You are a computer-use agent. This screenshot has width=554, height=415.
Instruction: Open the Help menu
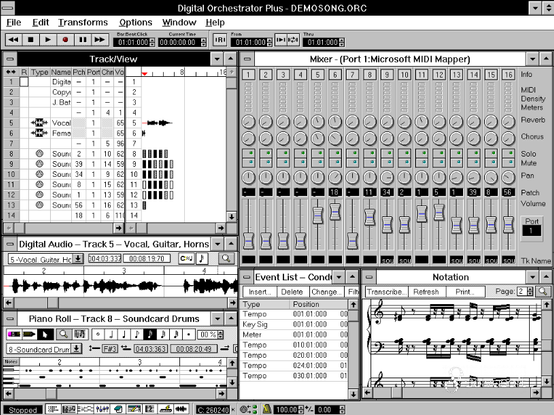215,23
